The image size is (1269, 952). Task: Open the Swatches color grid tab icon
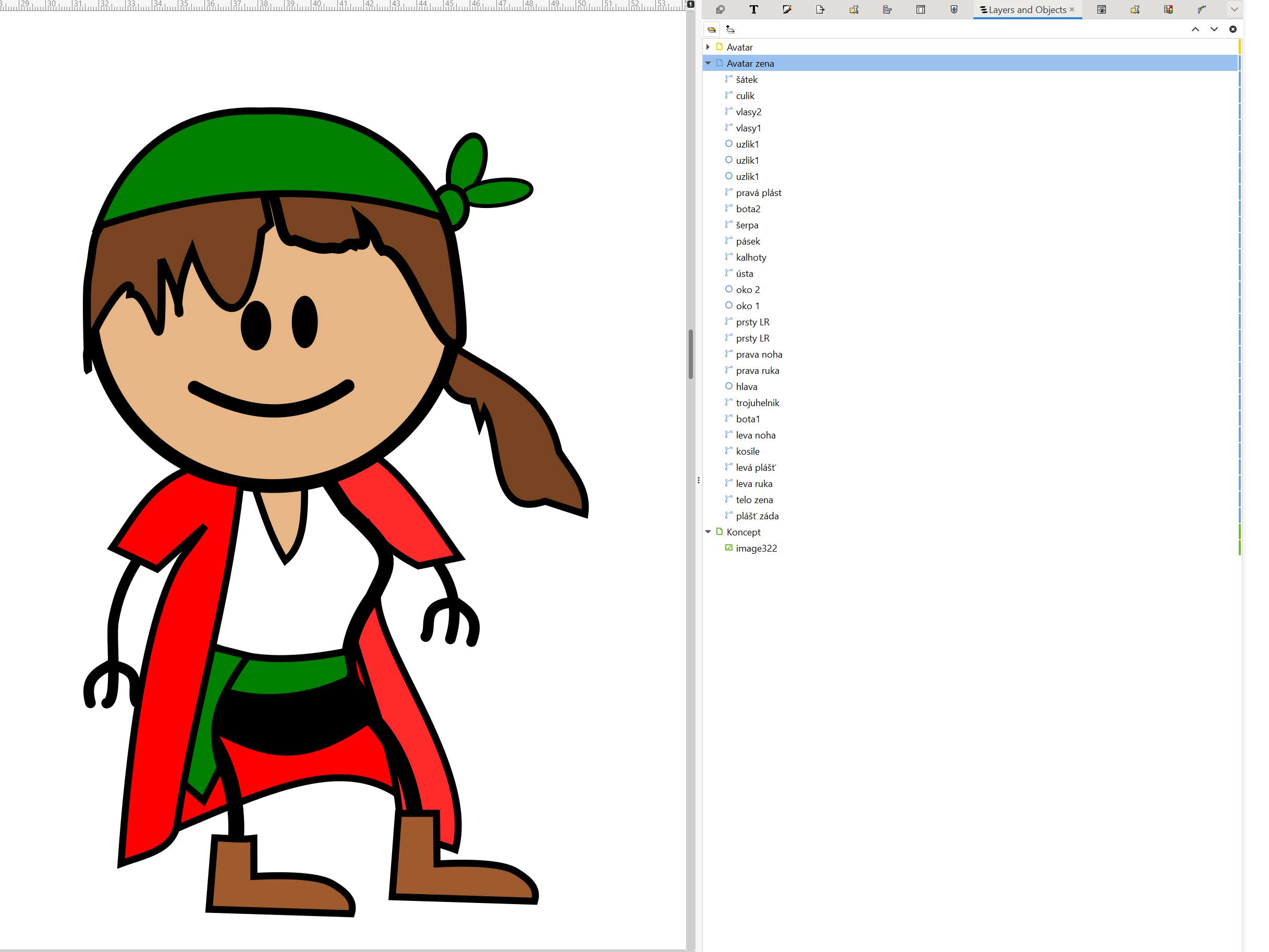[1168, 10]
